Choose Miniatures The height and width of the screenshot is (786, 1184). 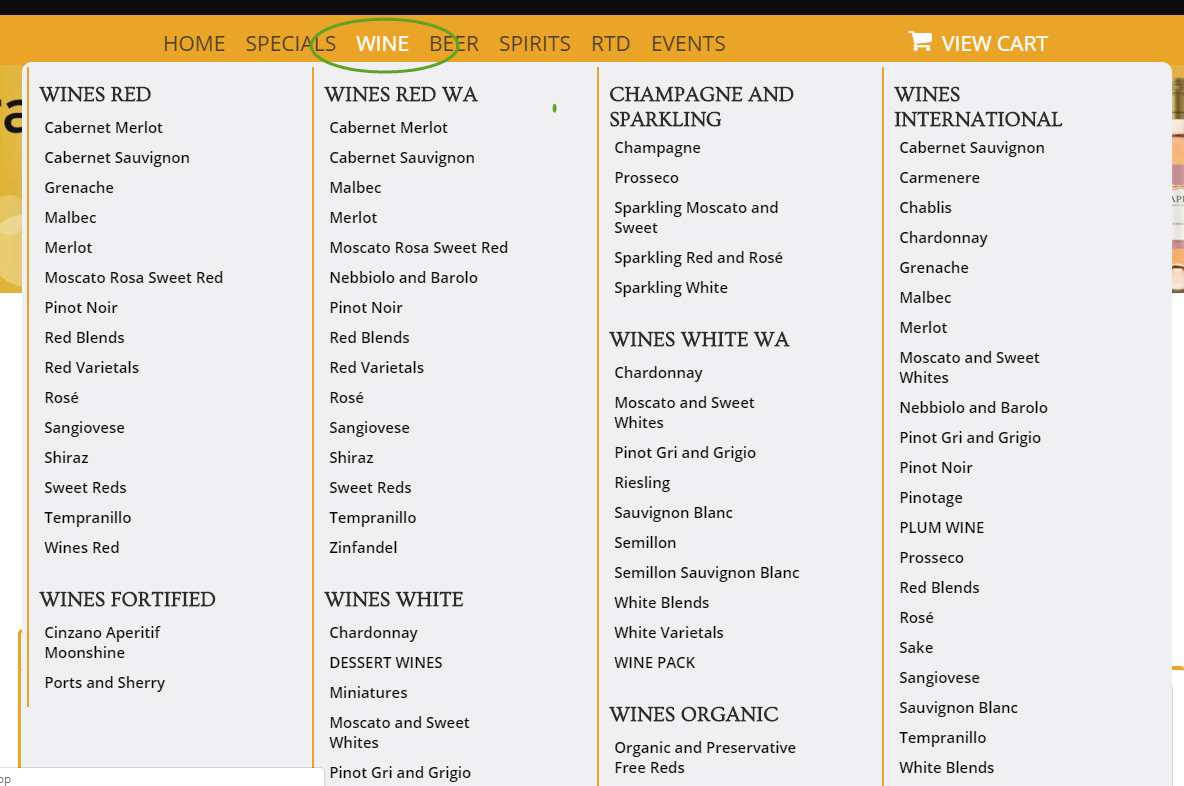[368, 693]
